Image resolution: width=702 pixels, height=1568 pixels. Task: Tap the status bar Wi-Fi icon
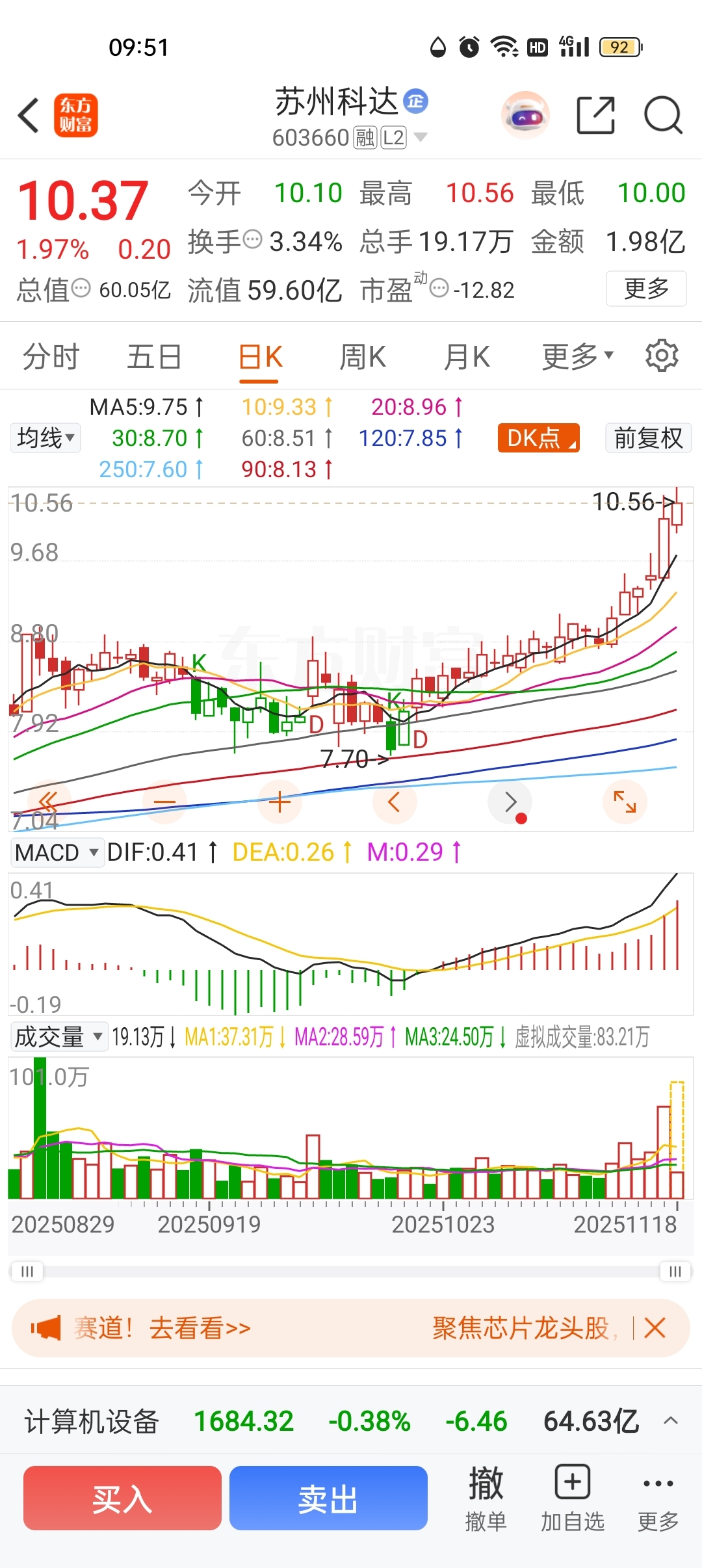[x=504, y=47]
